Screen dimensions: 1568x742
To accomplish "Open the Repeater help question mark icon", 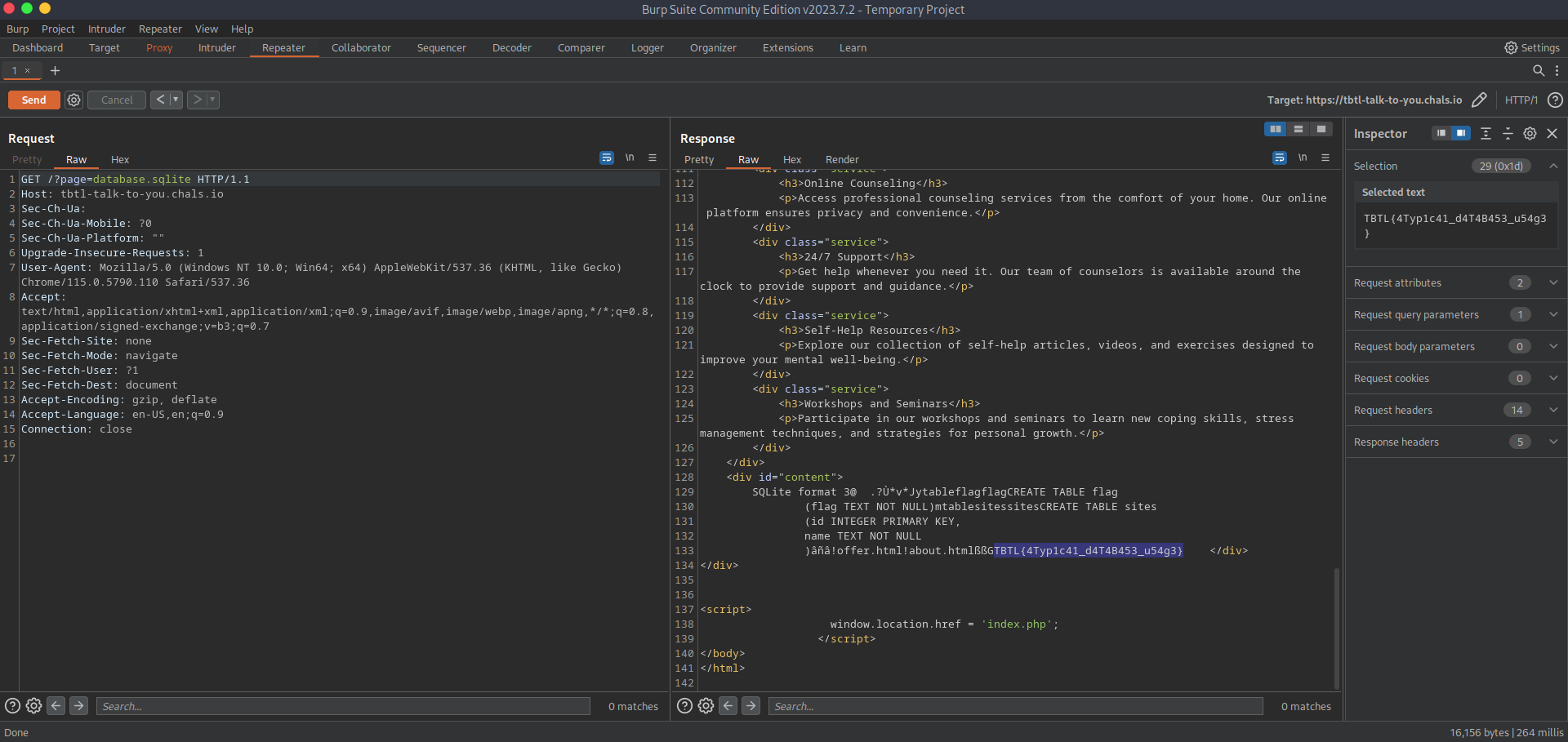I will (x=1556, y=100).
